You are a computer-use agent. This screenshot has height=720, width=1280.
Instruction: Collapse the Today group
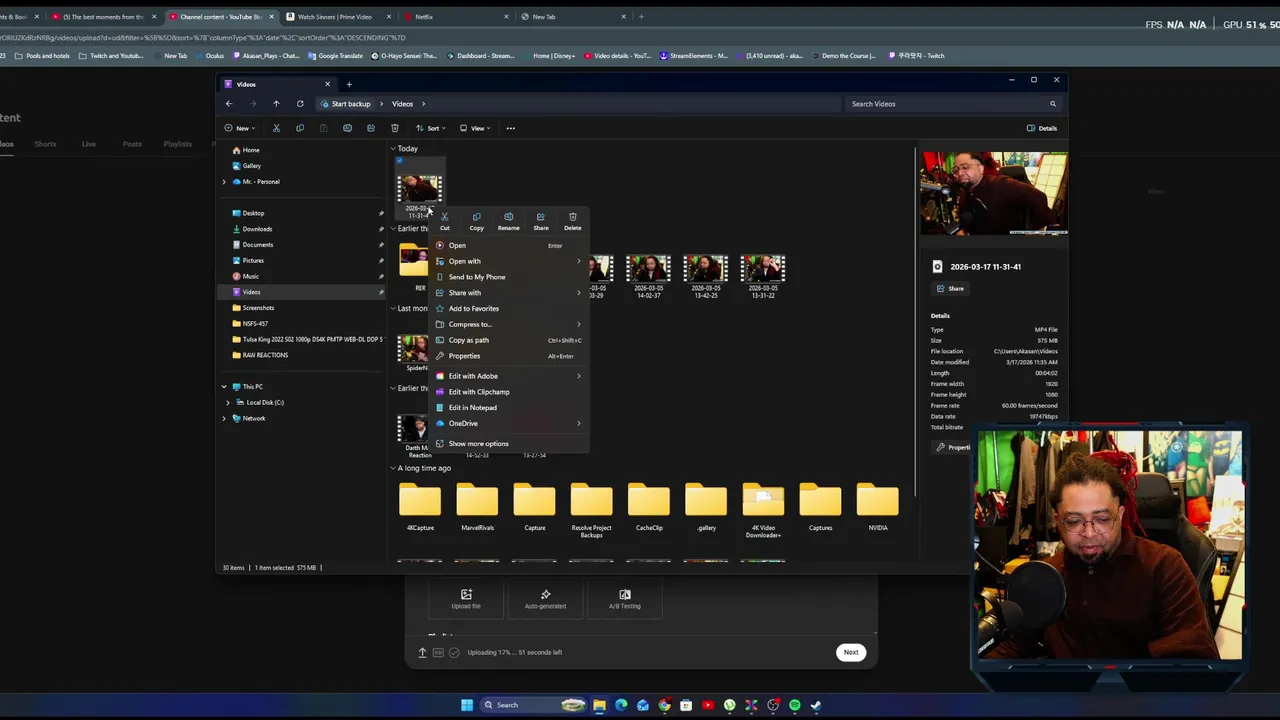(393, 149)
